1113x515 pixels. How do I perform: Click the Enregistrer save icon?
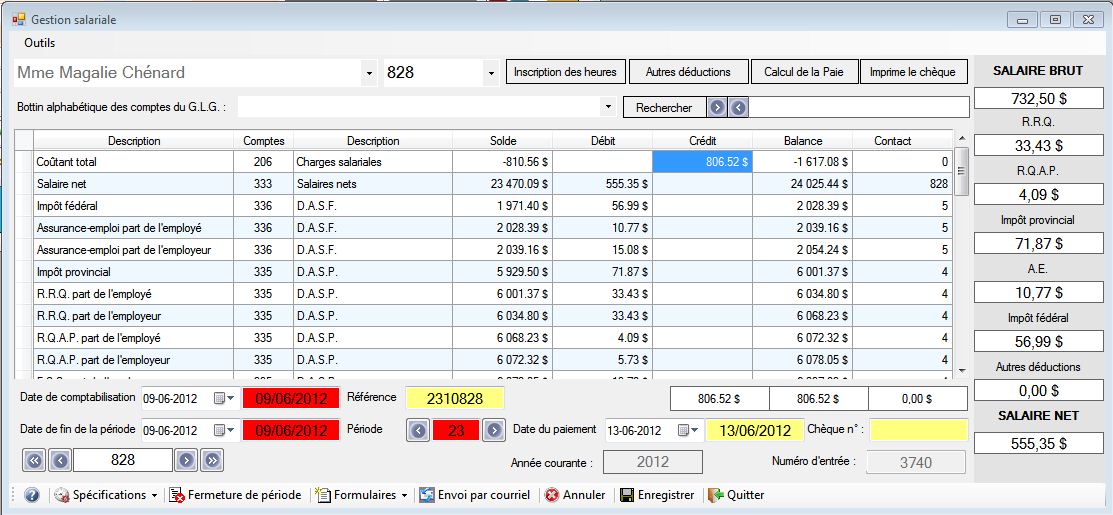coord(627,495)
